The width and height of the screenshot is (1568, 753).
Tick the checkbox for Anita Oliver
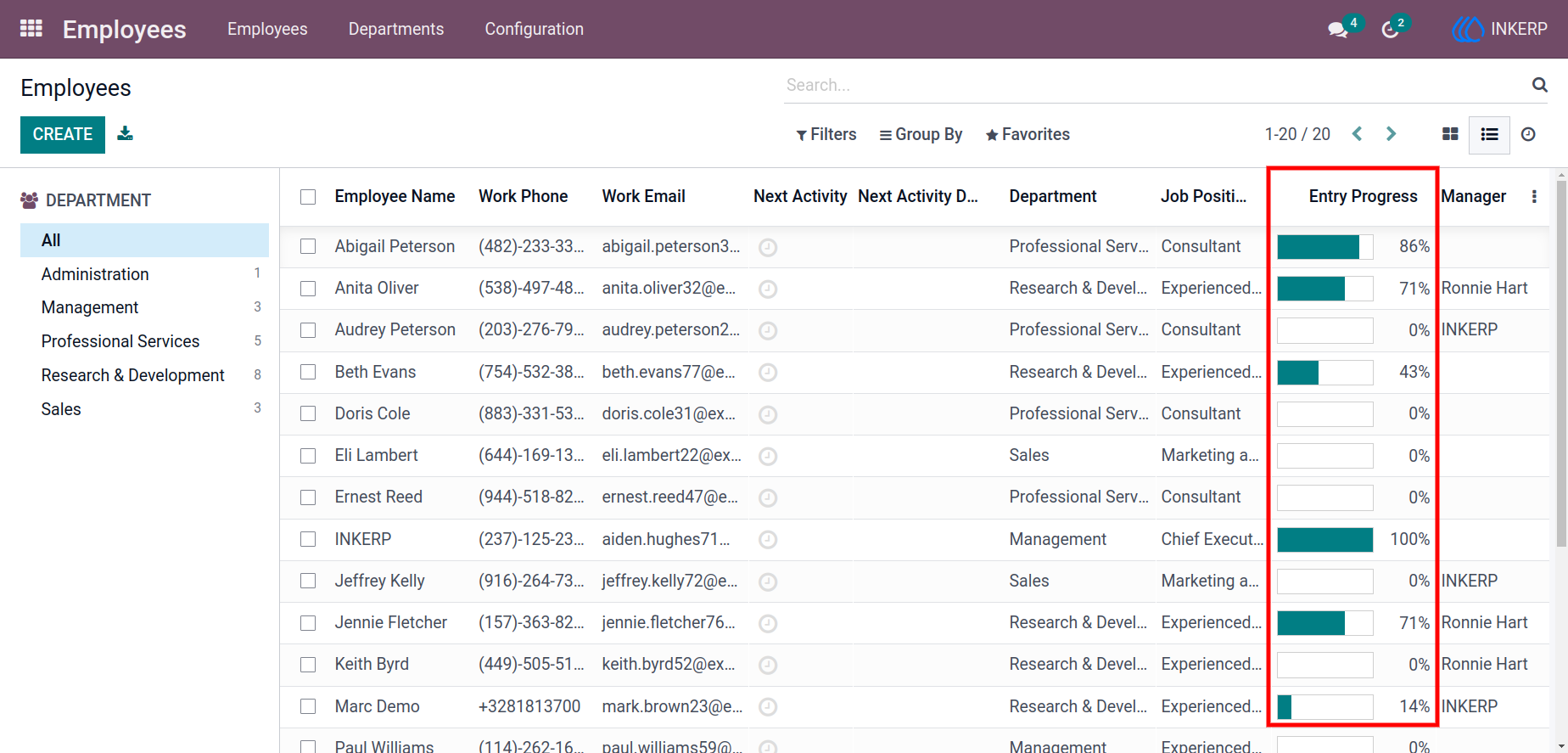click(x=308, y=289)
